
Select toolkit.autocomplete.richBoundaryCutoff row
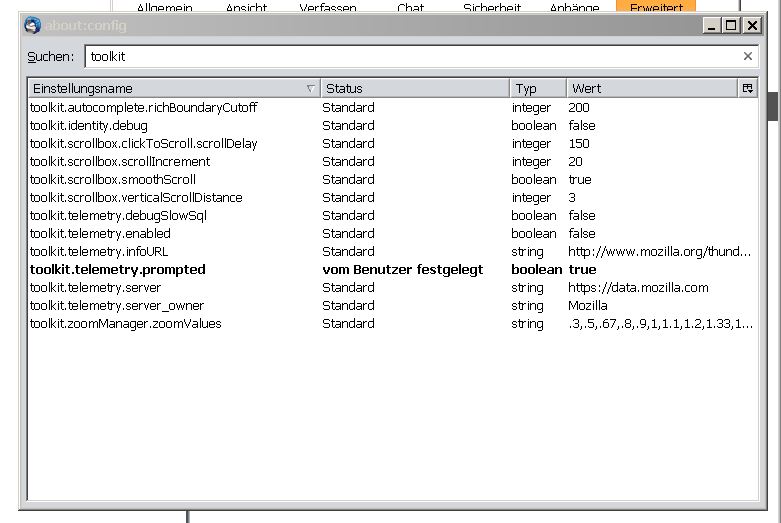(x=143, y=108)
